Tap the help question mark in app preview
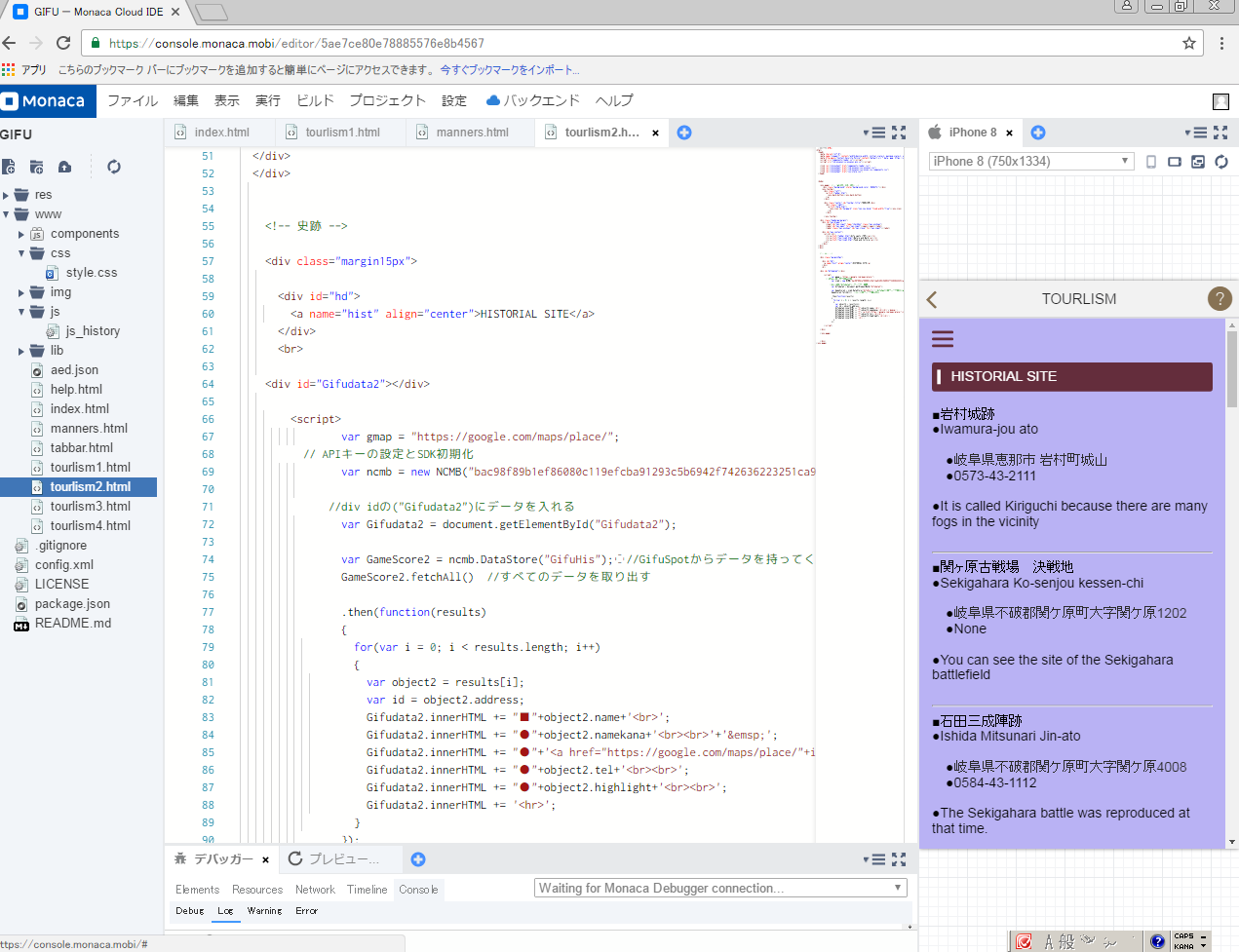This screenshot has width=1239, height=952. 1219,299
